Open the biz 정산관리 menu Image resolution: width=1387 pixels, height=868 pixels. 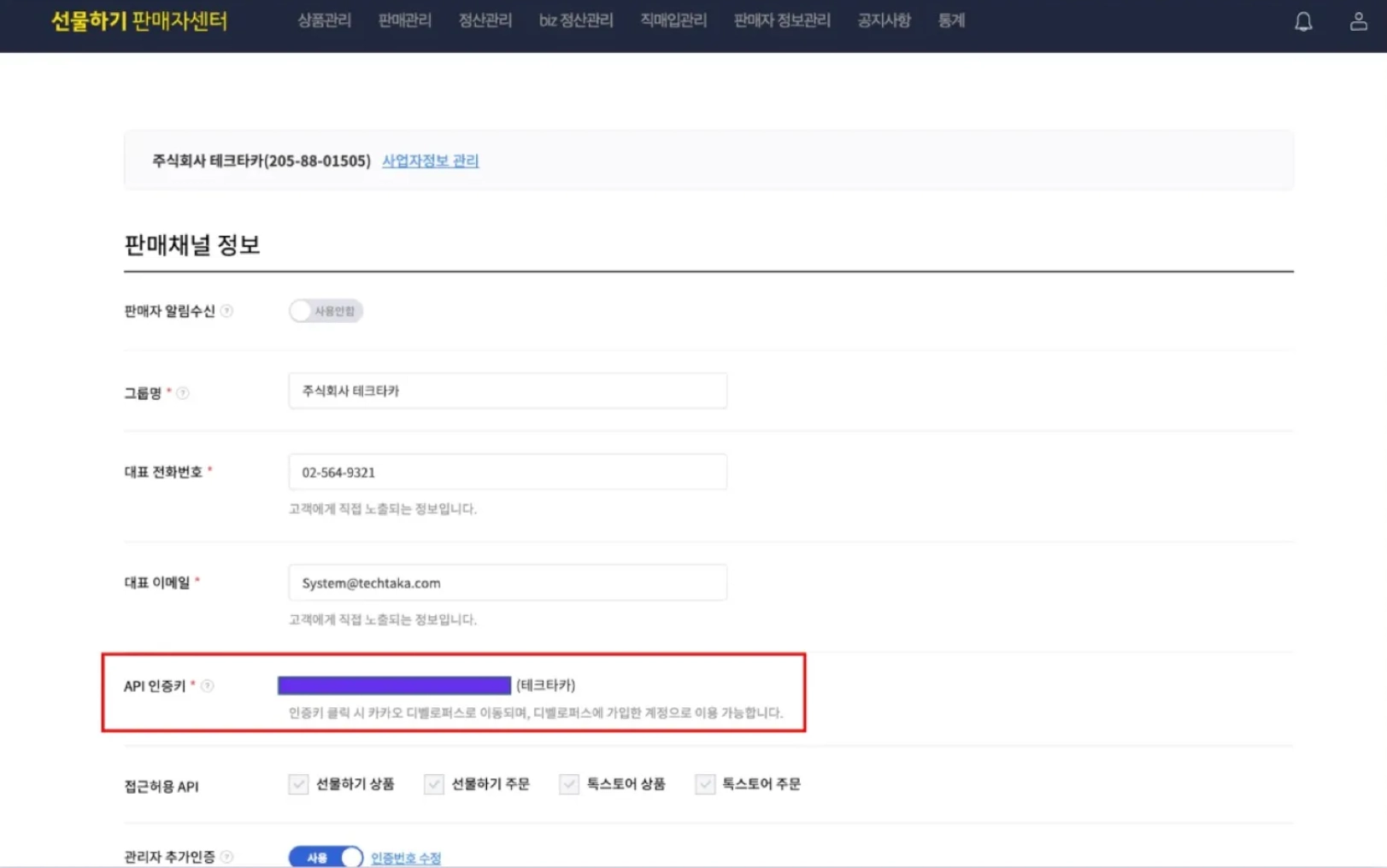point(576,21)
